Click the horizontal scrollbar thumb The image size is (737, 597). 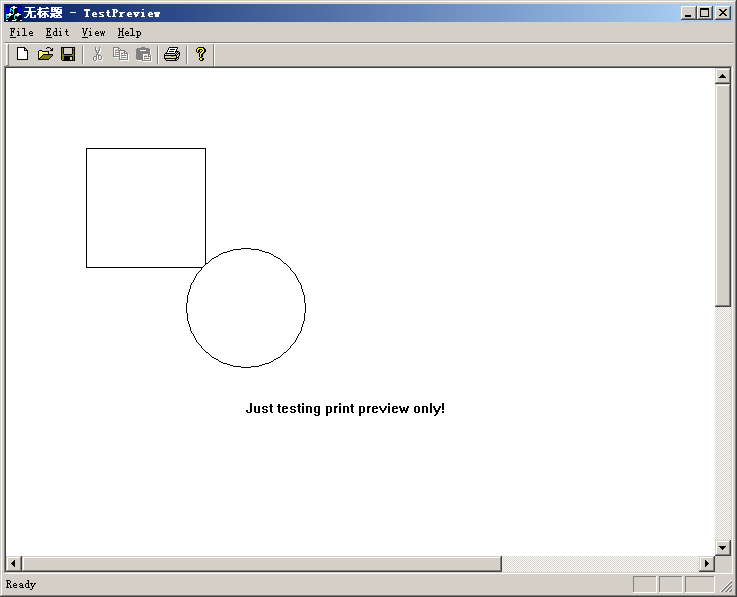pyautogui.click(x=261, y=563)
